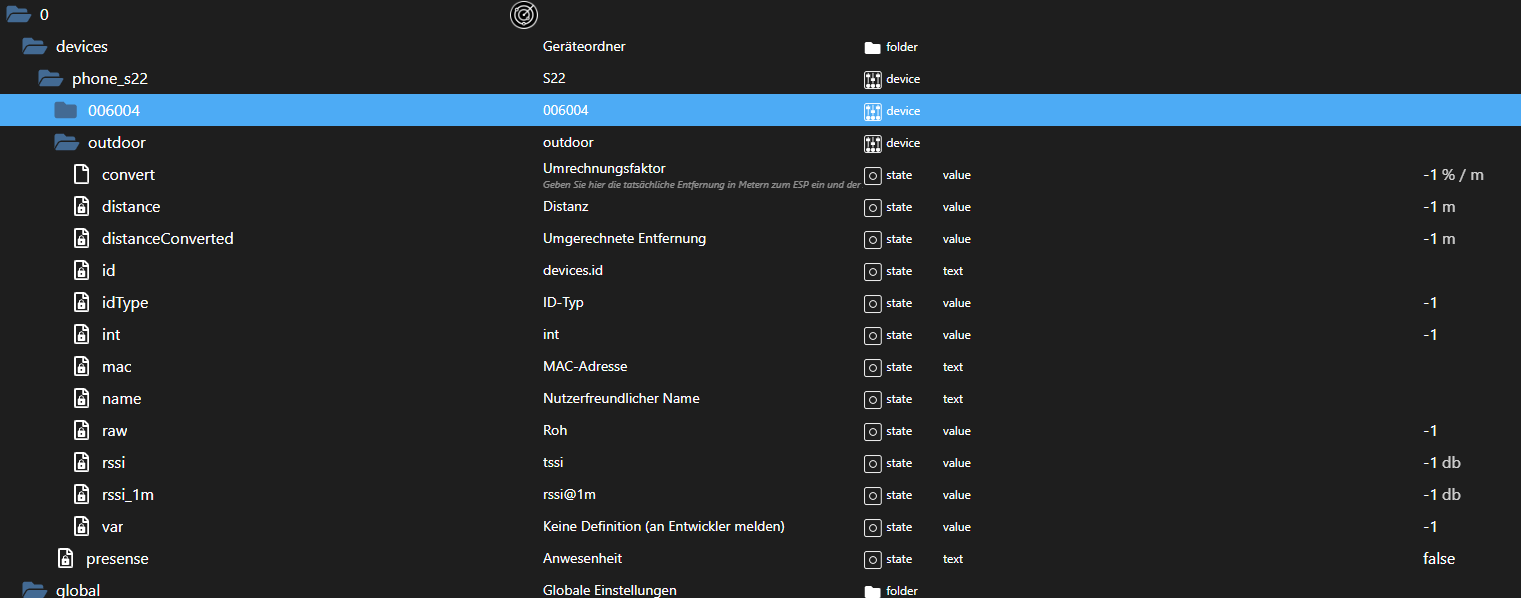Click the name state label

click(121, 398)
